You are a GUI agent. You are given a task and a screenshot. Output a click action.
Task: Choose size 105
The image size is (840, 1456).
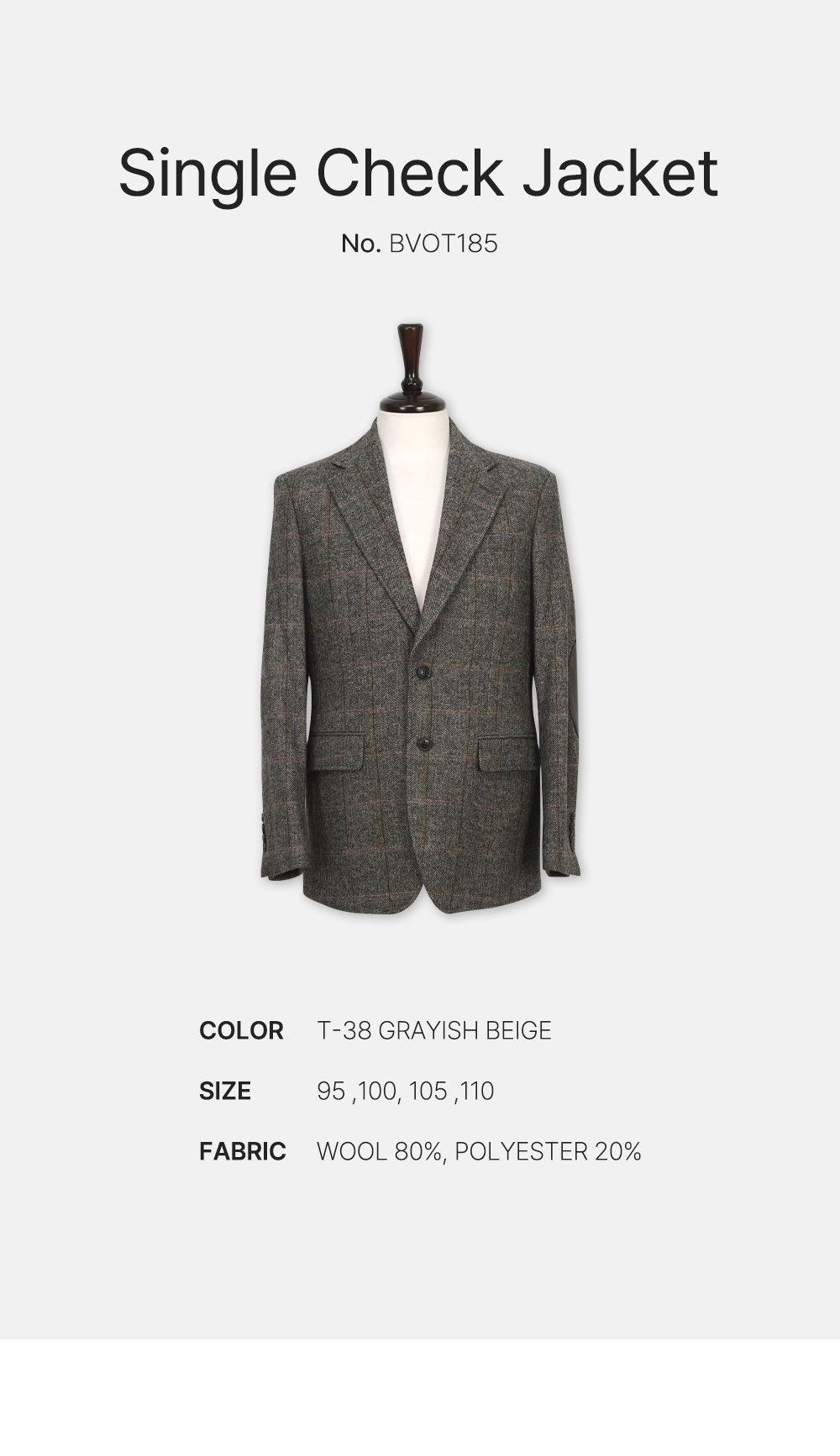coord(428,1092)
